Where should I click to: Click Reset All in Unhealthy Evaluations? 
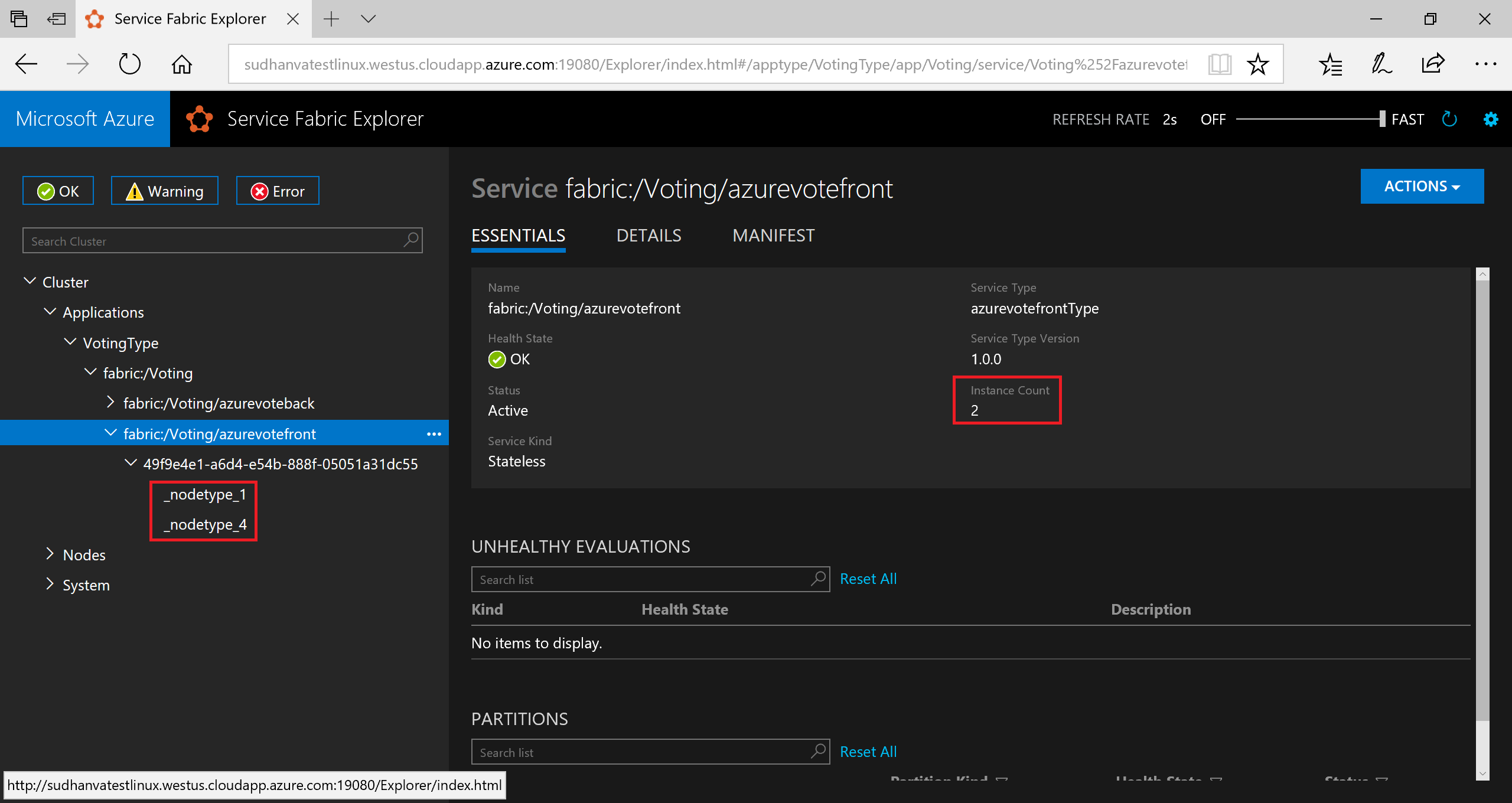867,578
